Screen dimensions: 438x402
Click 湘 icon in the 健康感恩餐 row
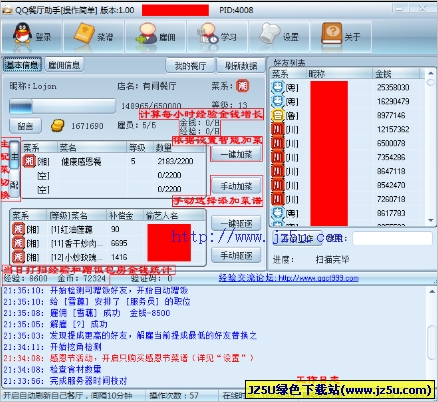click(x=29, y=161)
